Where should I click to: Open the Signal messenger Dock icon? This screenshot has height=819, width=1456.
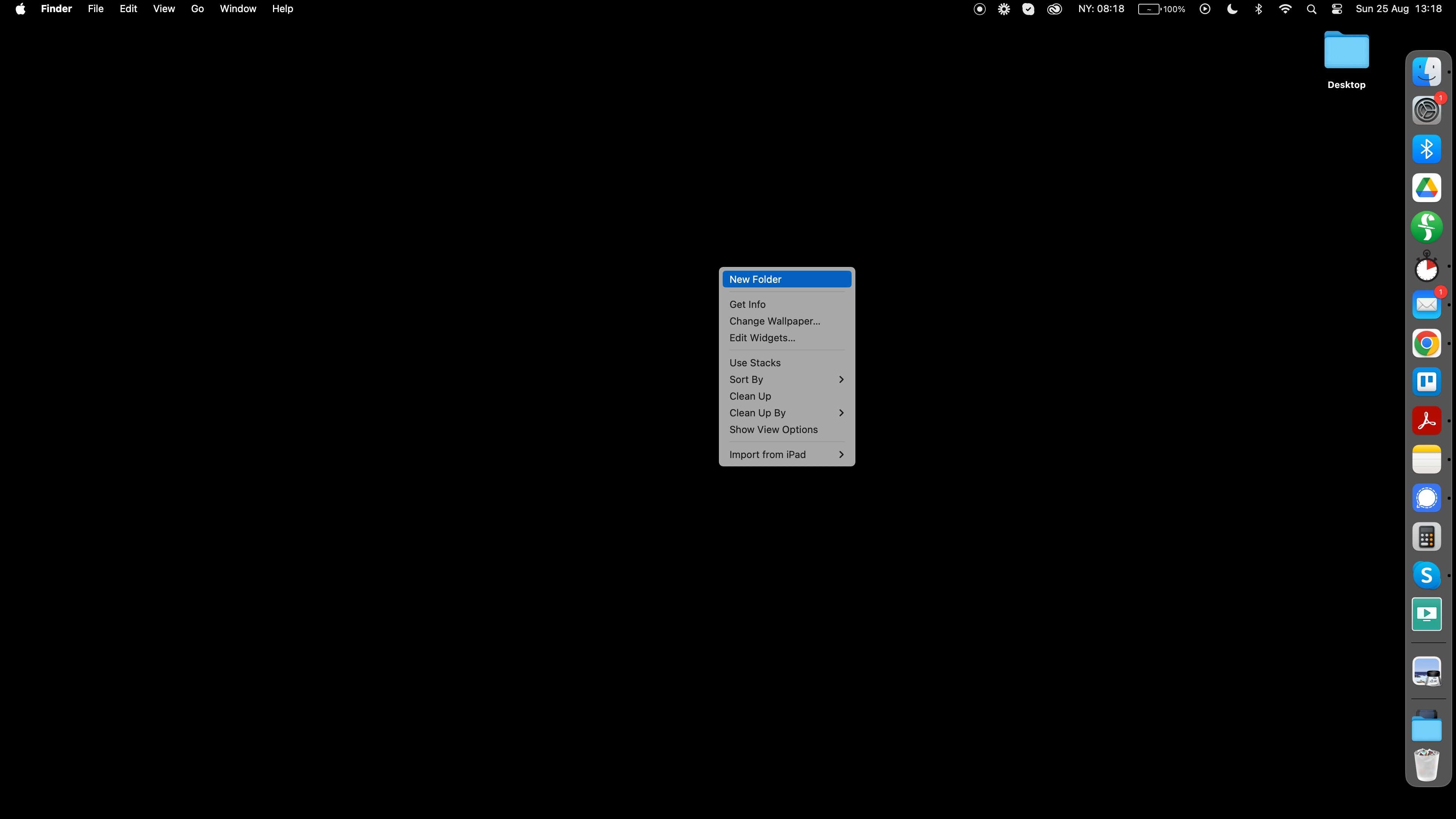[x=1426, y=498]
